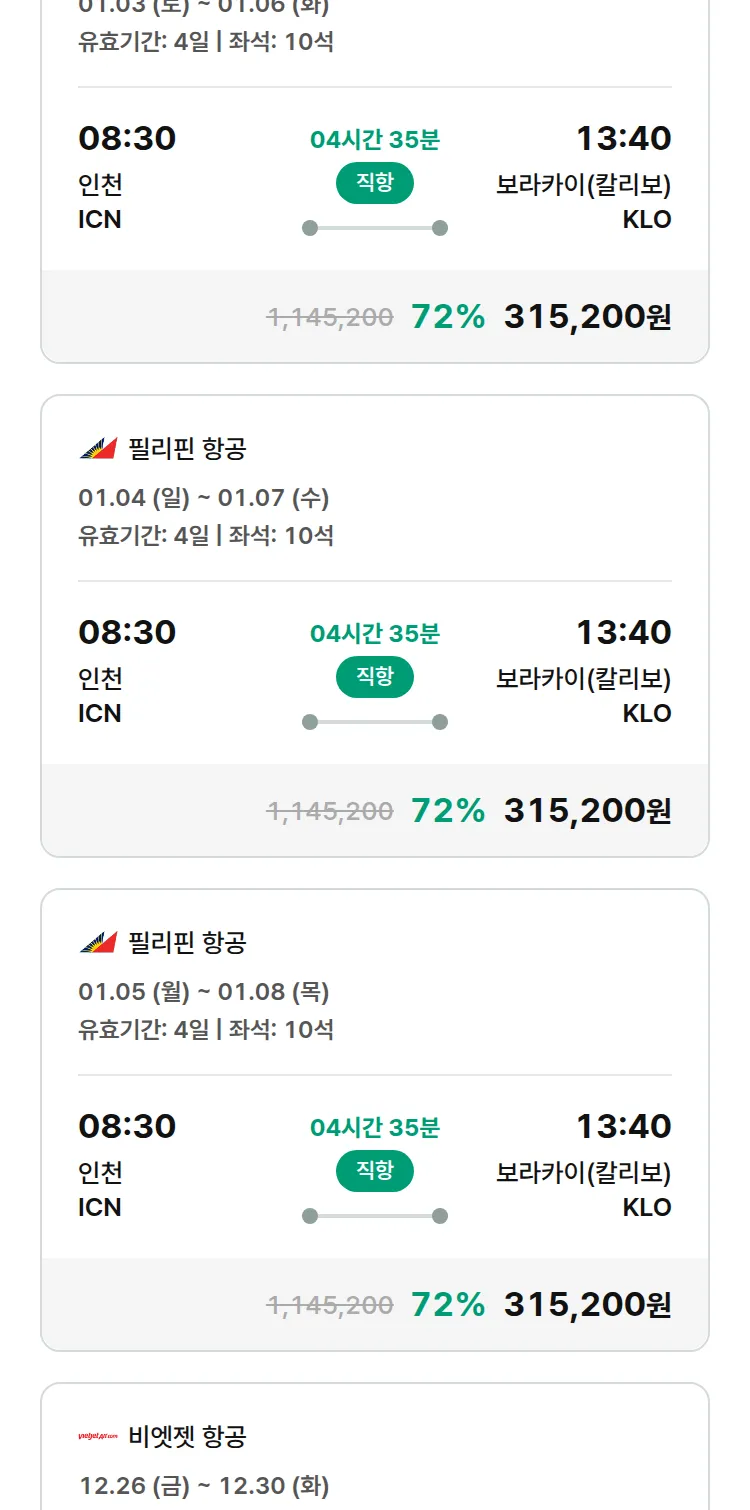Click the 12.26 (금) ~ 12.30 (화) date range
The height and width of the screenshot is (1510, 750).
pyautogui.click(x=204, y=1486)
